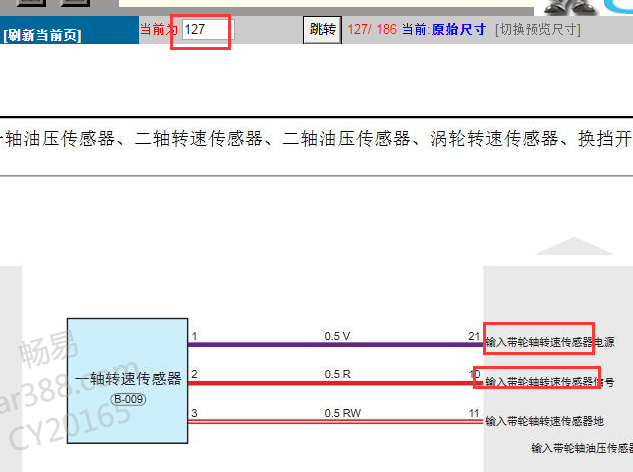
Task: Click the 切换预览尺寸 link
Action: [x=538, y=29]
